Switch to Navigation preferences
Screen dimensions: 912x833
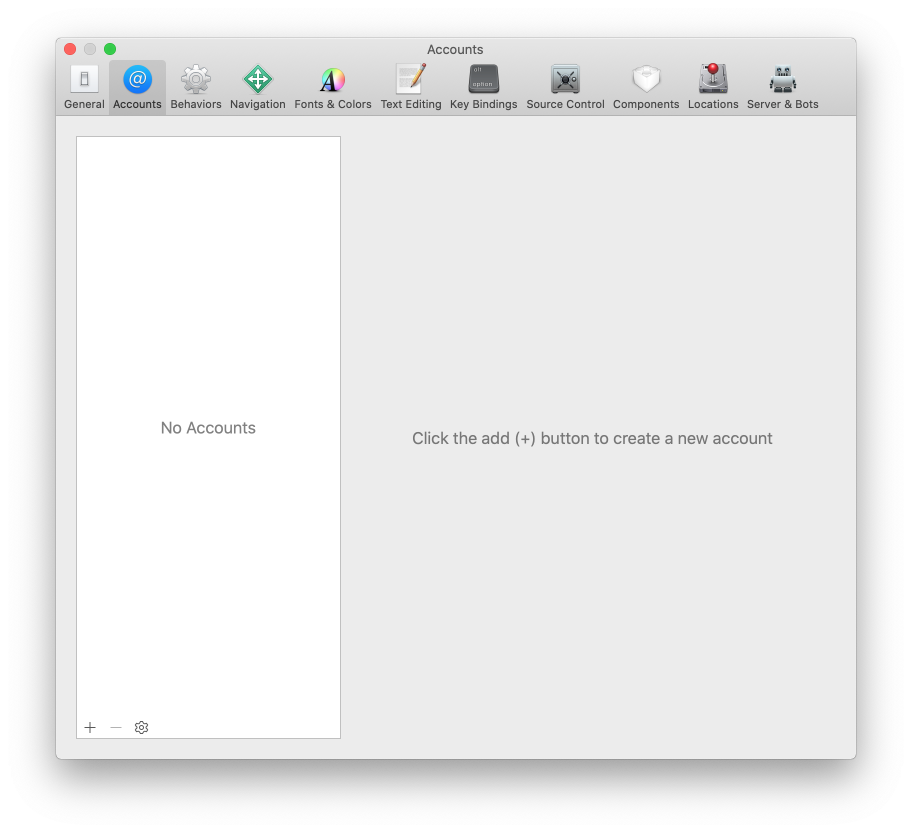coord(258,87)
